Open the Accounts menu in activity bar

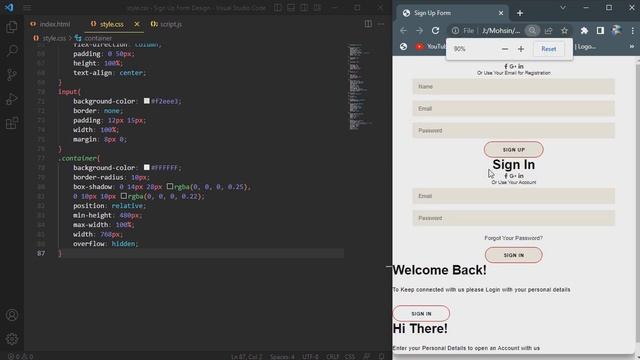[x=12, y=315]
